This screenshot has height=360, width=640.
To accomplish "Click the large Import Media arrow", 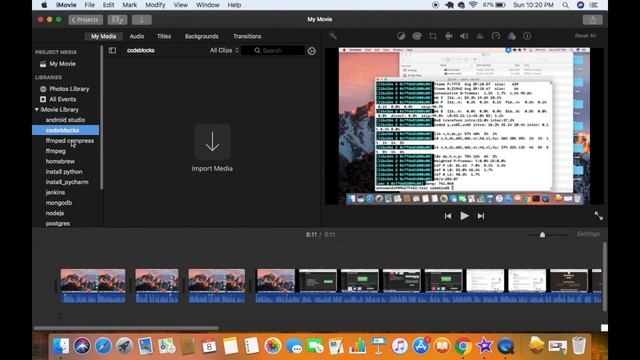I will coord(212,142).
